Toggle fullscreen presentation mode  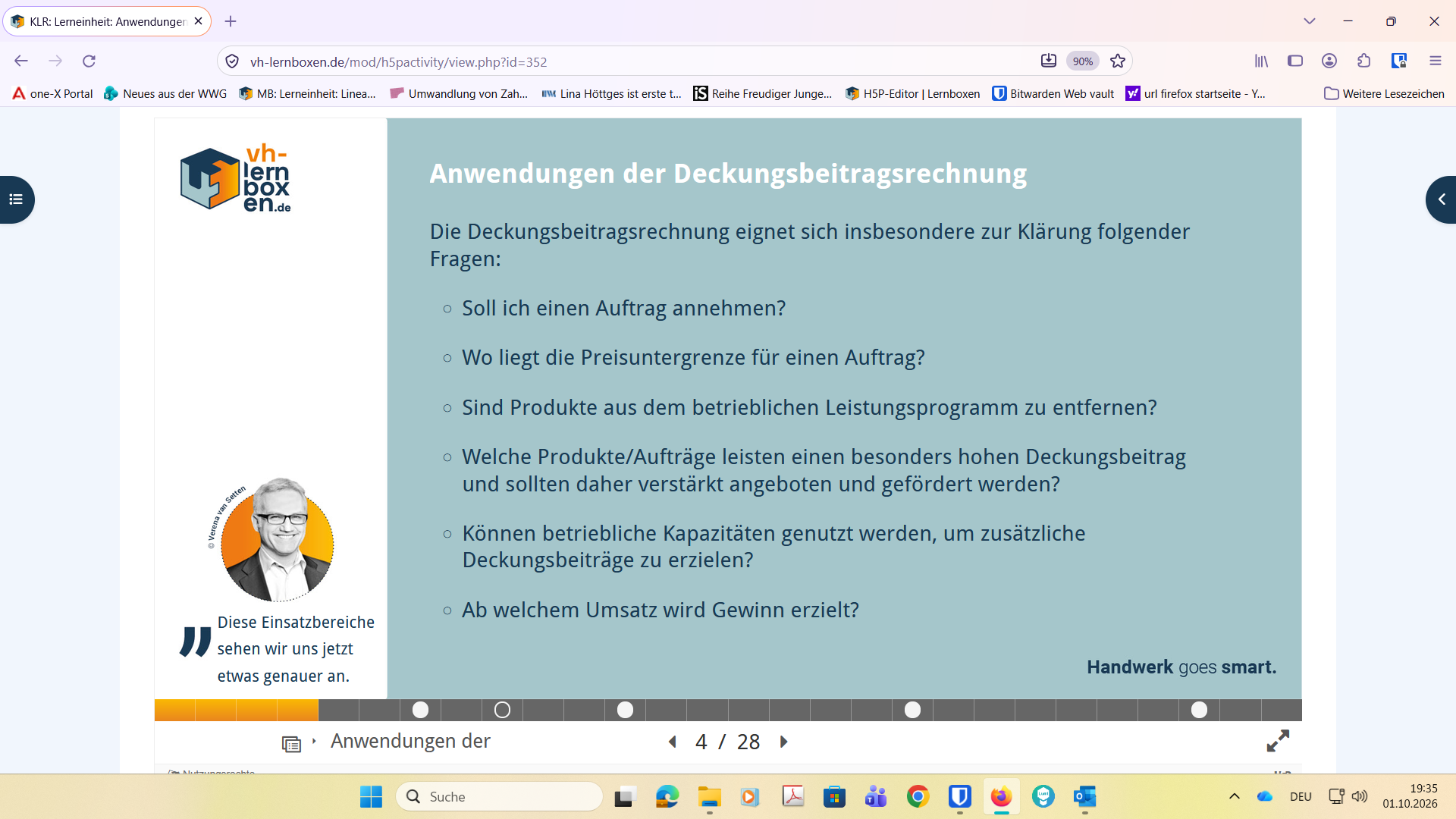pyautogui.click(x=1278, y=741)
